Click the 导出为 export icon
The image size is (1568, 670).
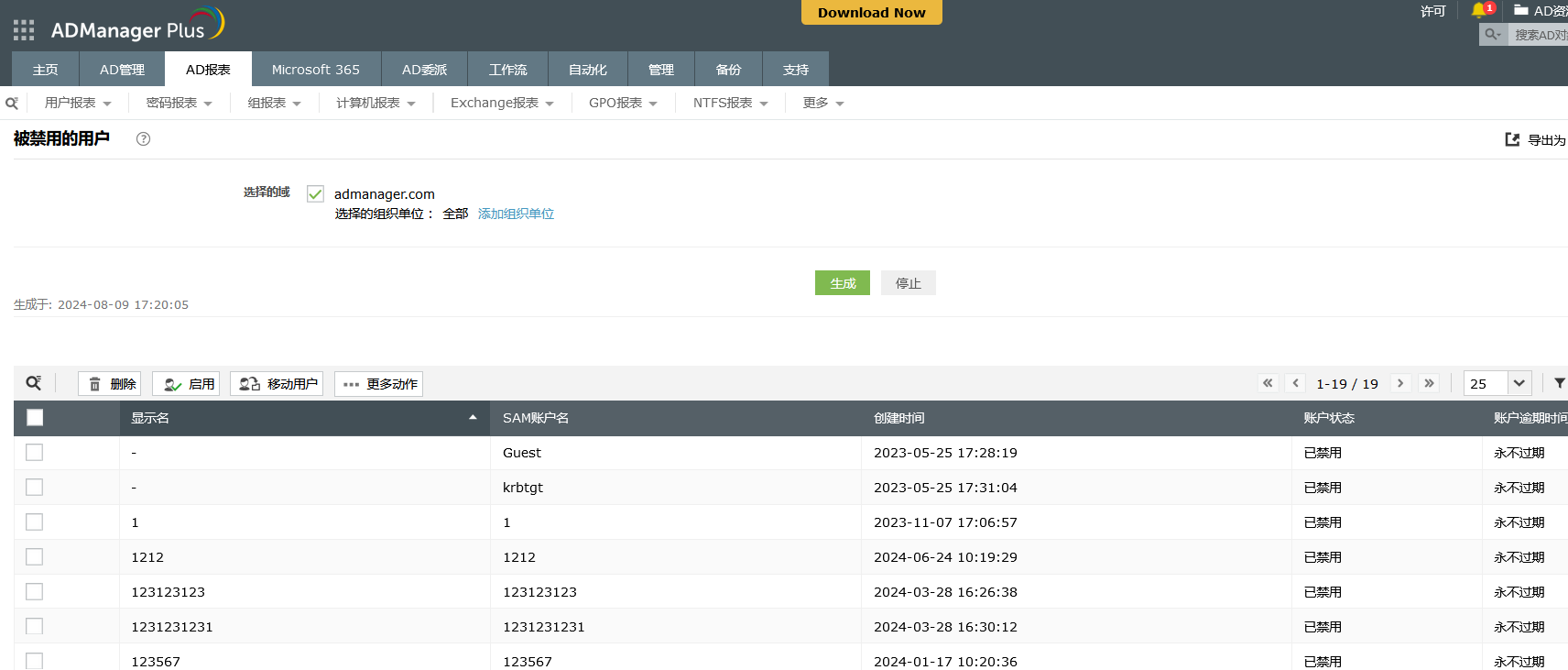tap(1512, 139)
